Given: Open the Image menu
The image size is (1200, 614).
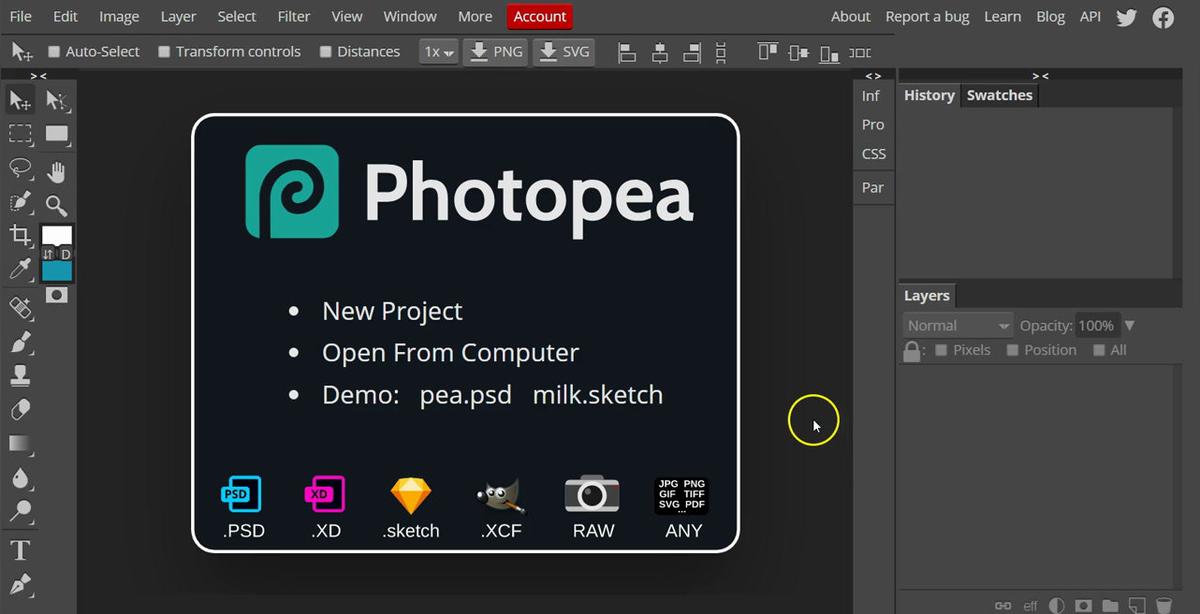Looking at the screenshot, I should tap(119, 16).
